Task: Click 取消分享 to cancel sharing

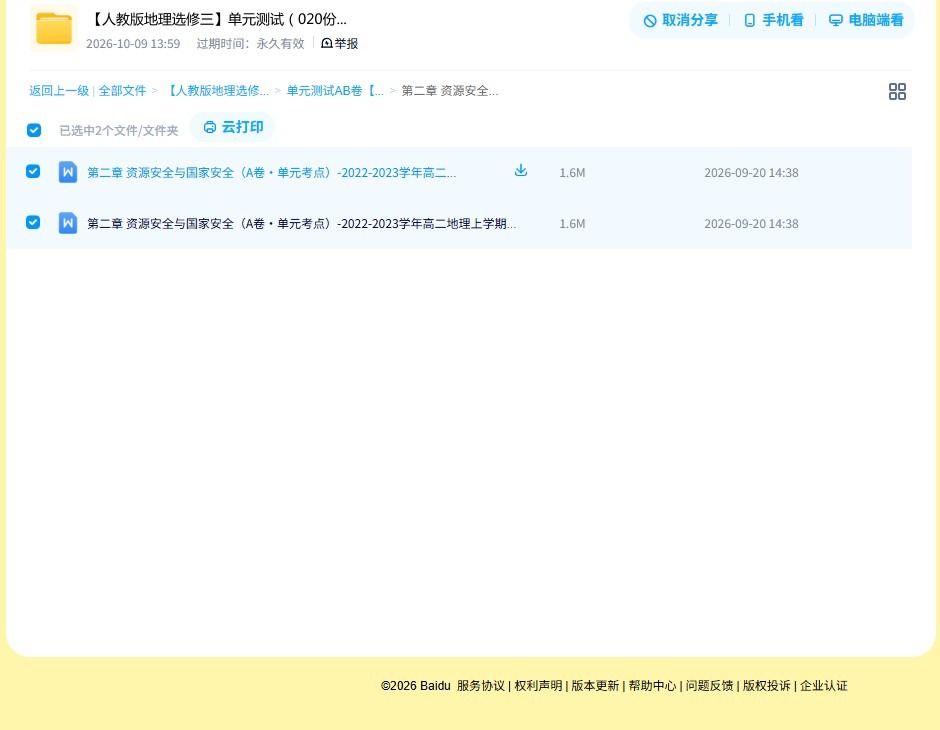Action: [680, 20]
